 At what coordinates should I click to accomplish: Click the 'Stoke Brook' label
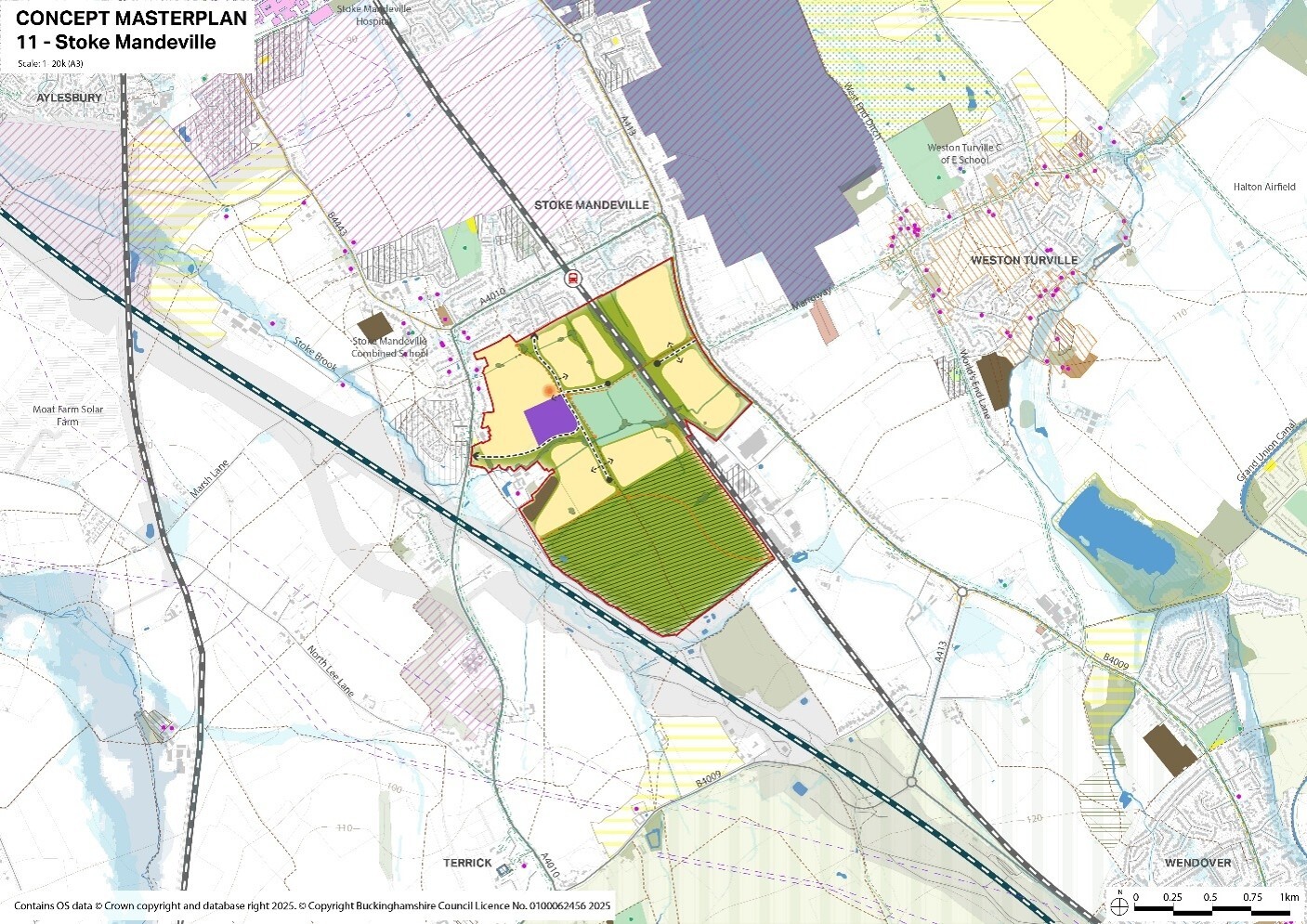316,354
